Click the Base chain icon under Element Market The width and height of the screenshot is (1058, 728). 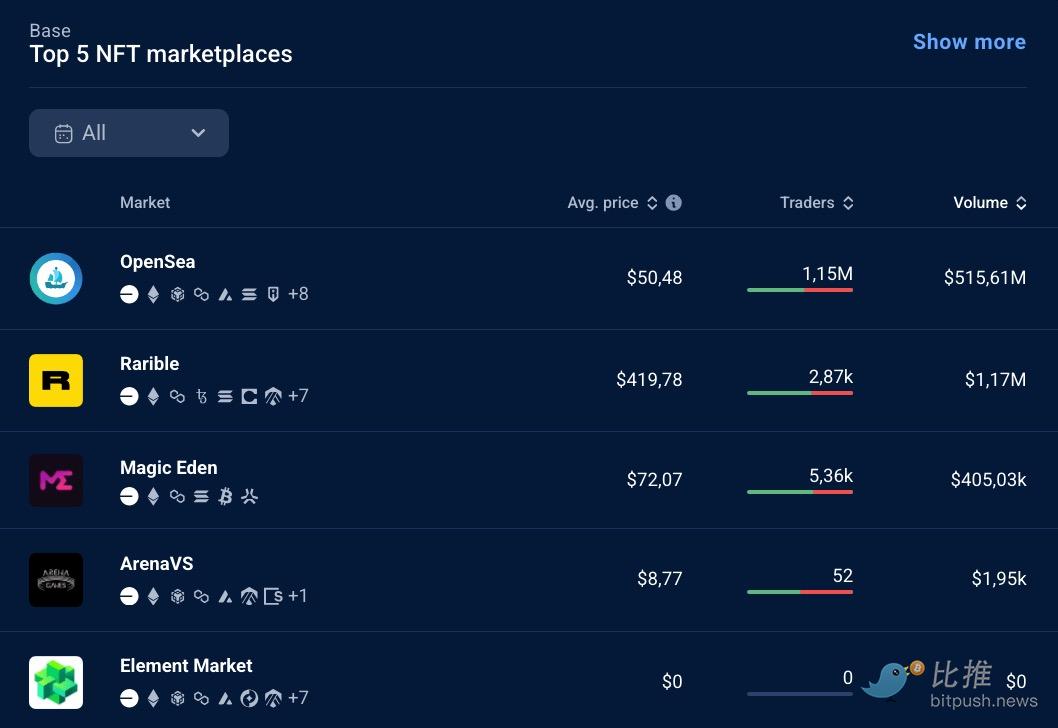(x=129, y=698)
